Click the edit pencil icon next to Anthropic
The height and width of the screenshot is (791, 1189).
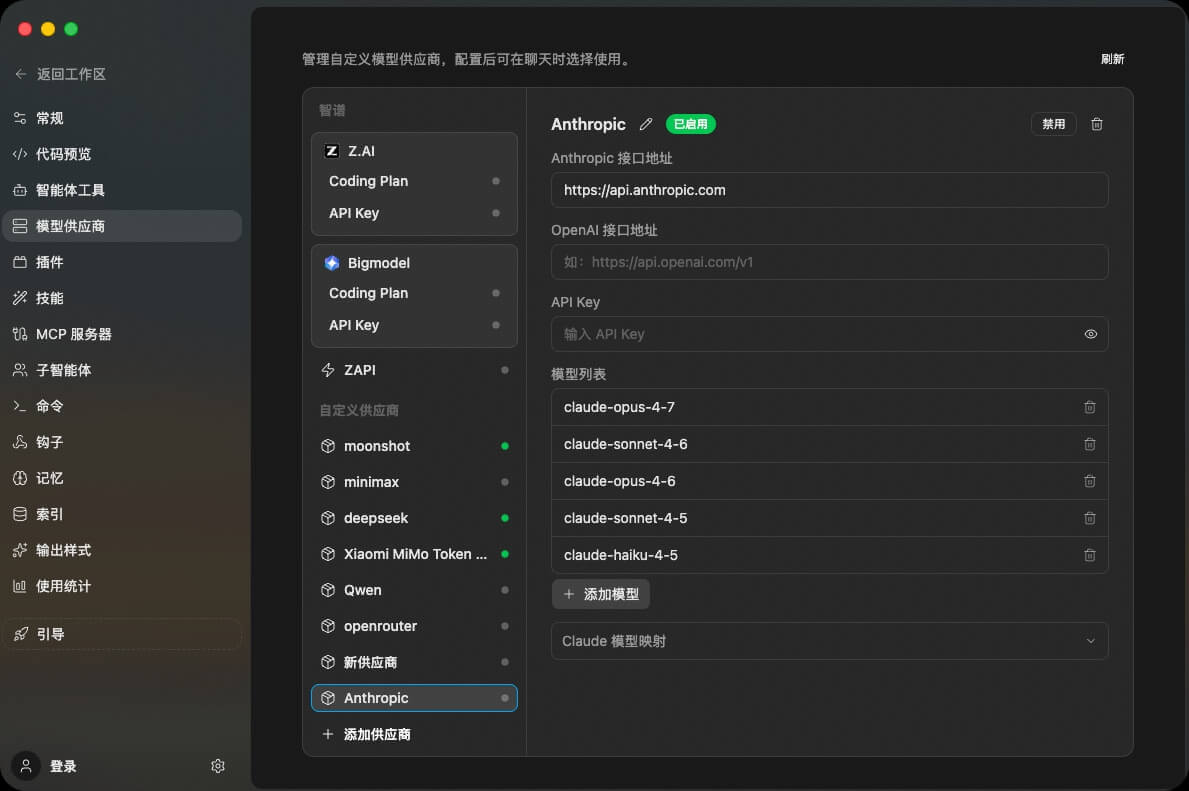[645, 124]
